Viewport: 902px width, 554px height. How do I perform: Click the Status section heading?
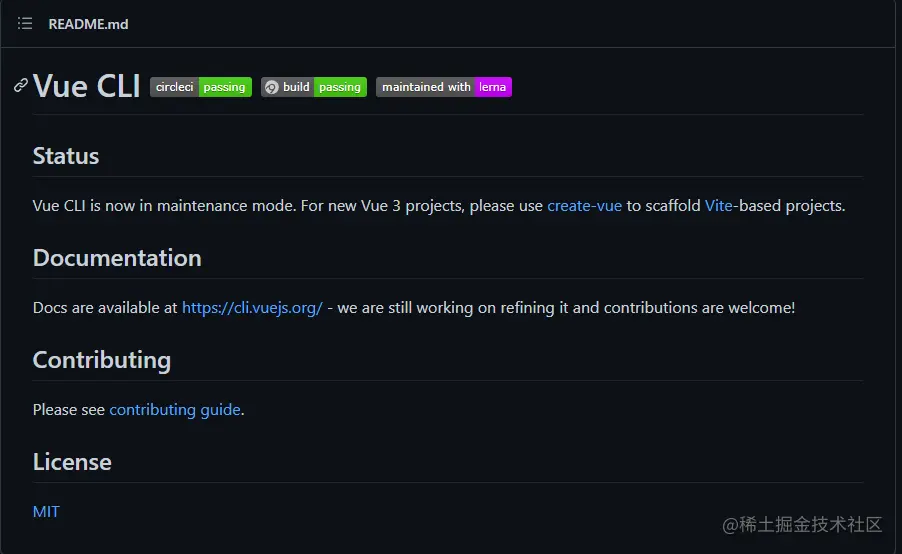[x=66, y=156]
